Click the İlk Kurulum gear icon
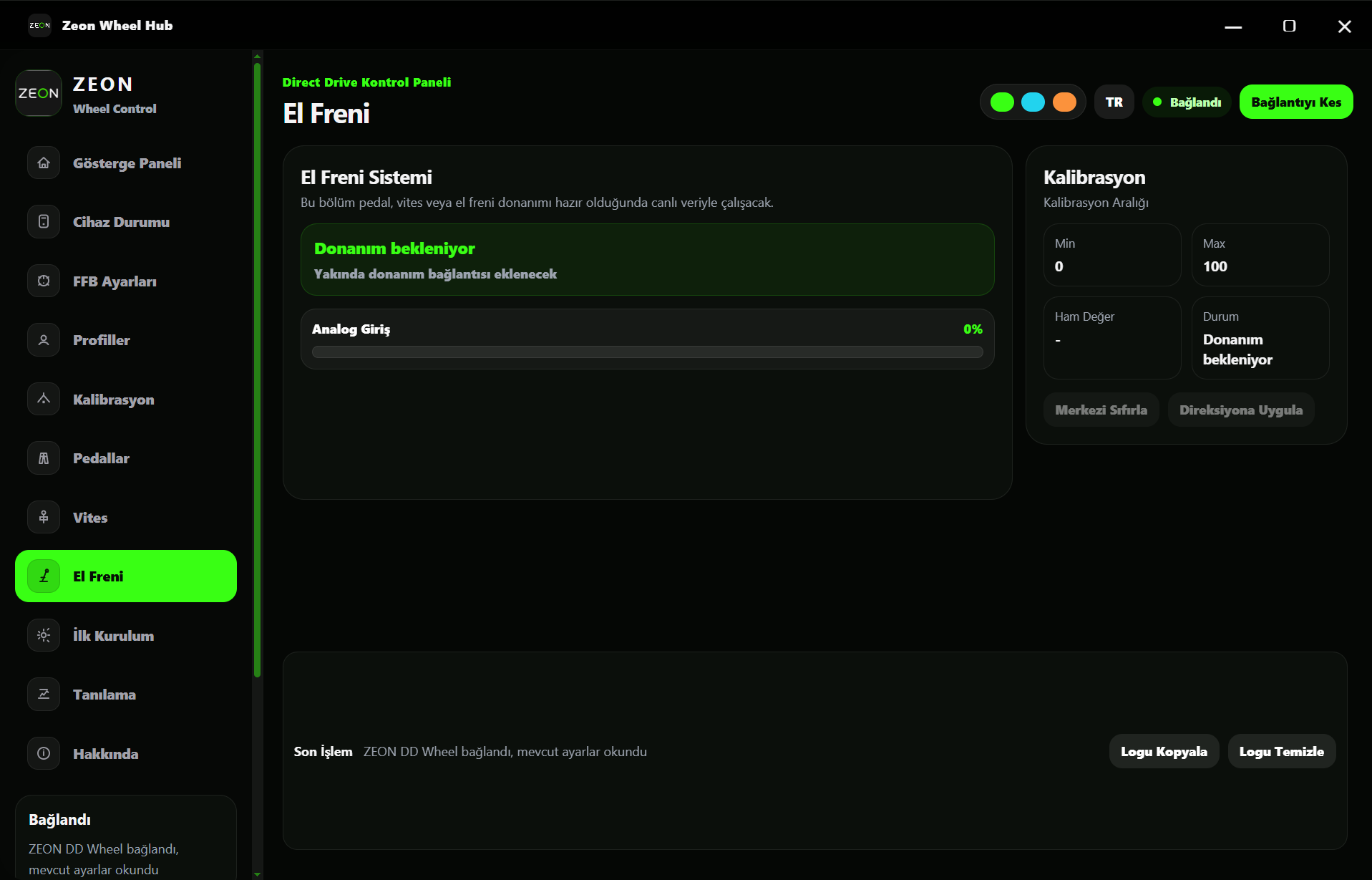 coord(44,636)
